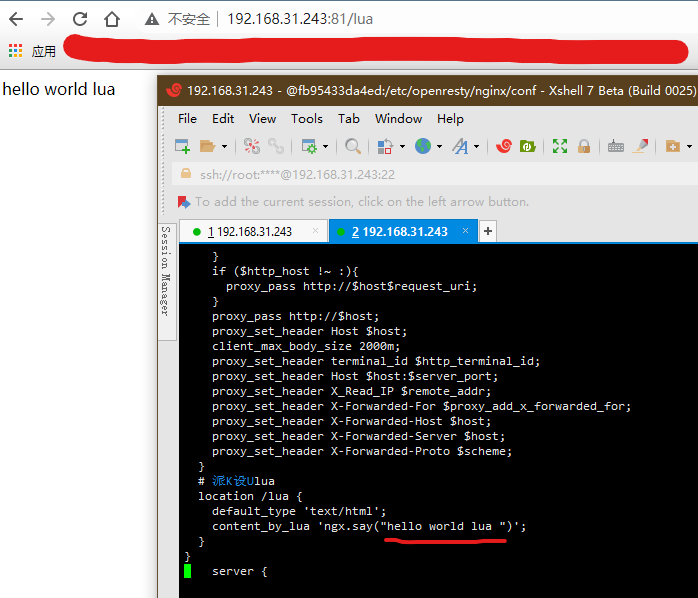698x598 pixels.
Task: Close tab 2 192.168.31.243
Action: [466, 231]
